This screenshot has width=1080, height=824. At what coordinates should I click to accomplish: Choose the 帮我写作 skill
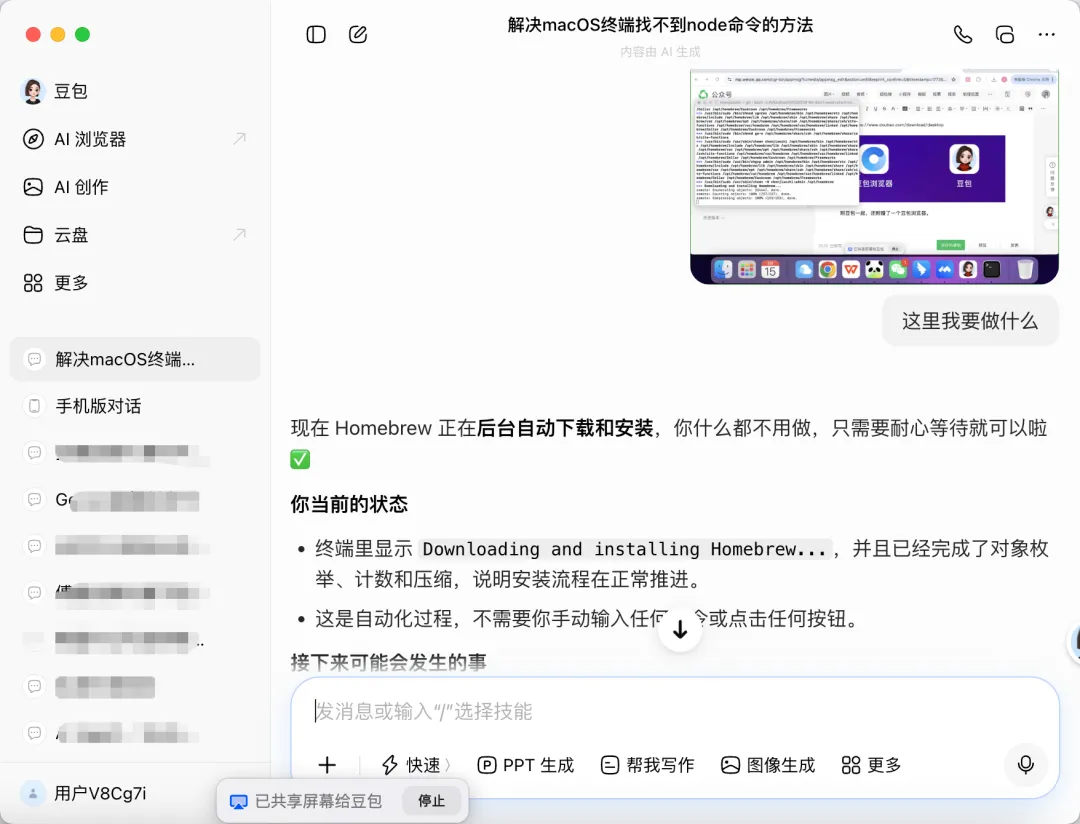pos(647,765)
